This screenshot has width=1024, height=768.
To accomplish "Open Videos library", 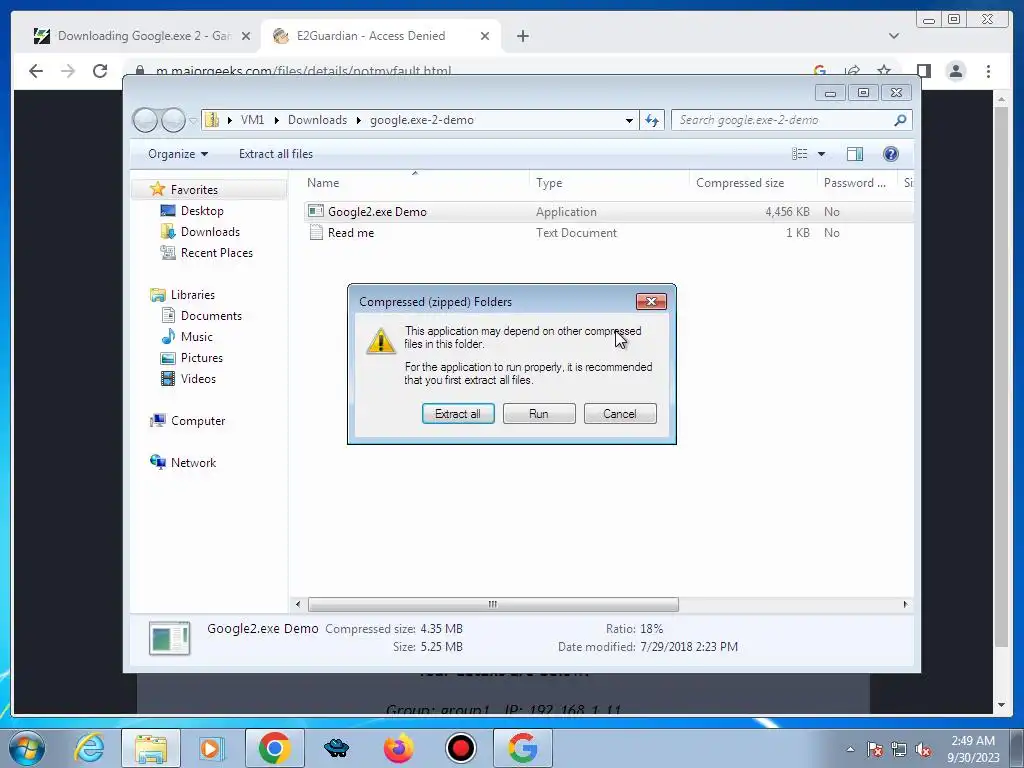I will coord(198,379).
